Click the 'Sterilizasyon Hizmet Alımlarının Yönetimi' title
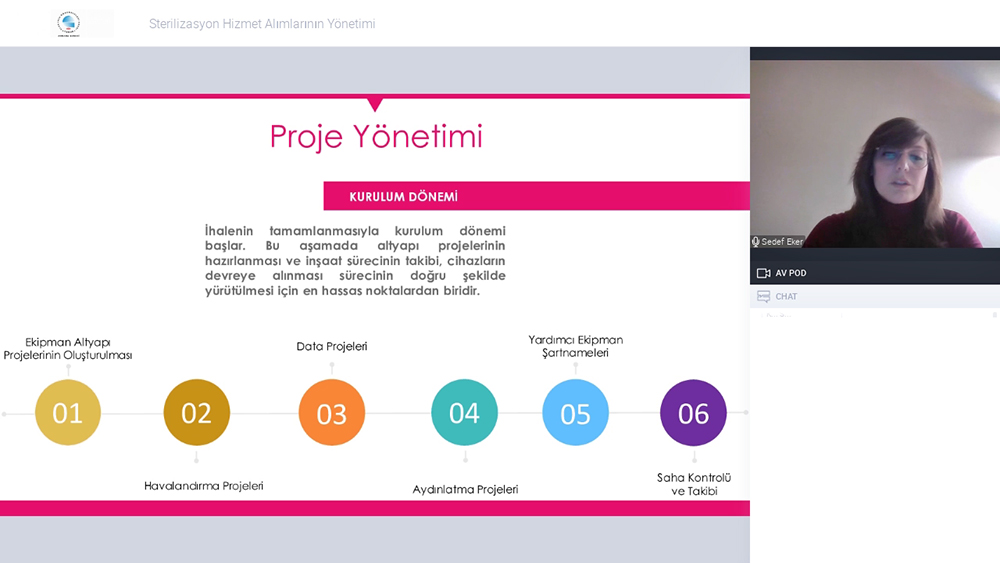Viewport: 1000px width, 563px height. (x=262, y=24)
